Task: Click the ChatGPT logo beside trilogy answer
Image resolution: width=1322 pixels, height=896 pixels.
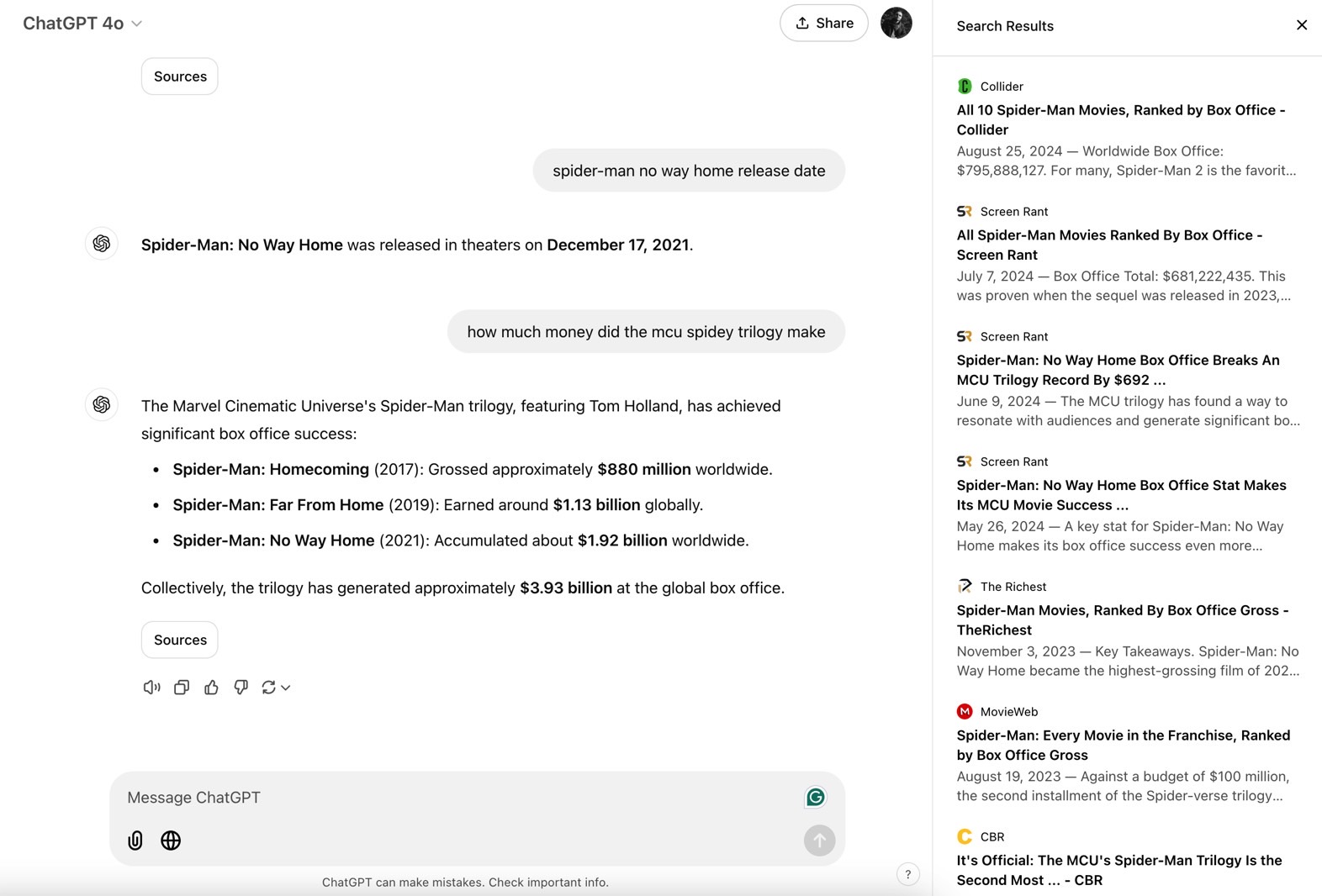Action: (102, 405)
